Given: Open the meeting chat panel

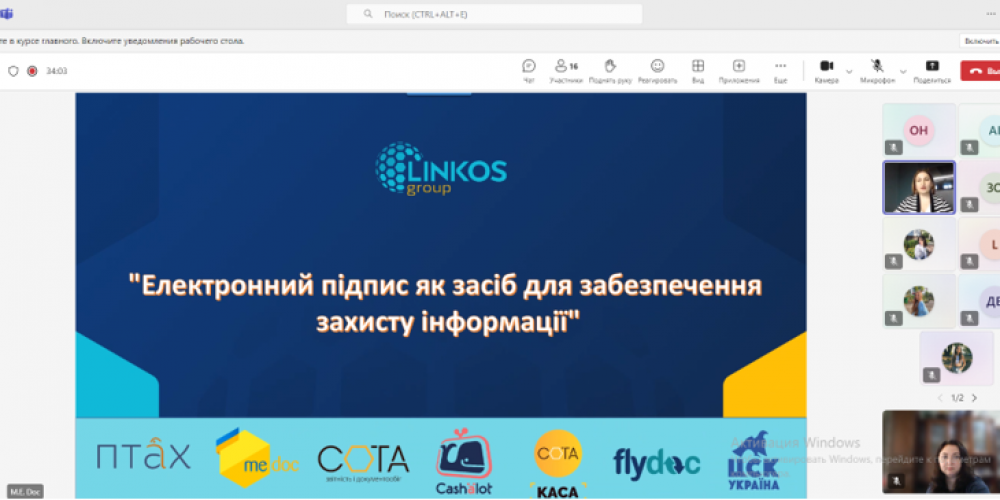Looking at the screenshot, I should [x=529, y=70].
